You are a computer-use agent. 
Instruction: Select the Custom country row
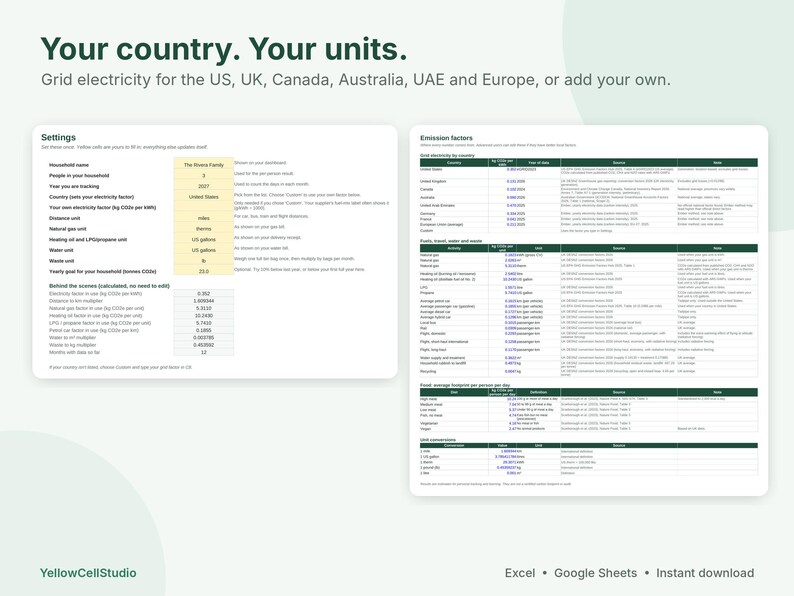pos(588,230)
